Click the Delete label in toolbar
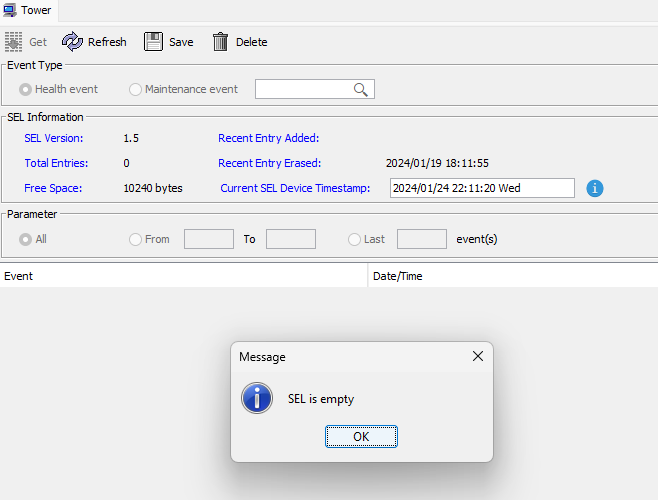 point(251,42)
